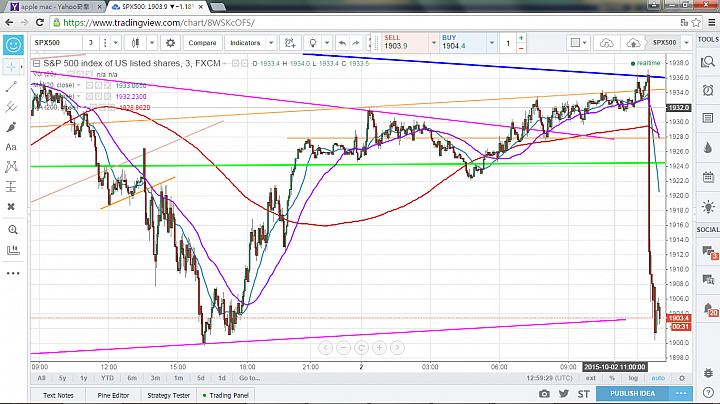The width and height of the screenshot is (720, 404).
Task: Toggle auto scale option
Action: [658, 378]
